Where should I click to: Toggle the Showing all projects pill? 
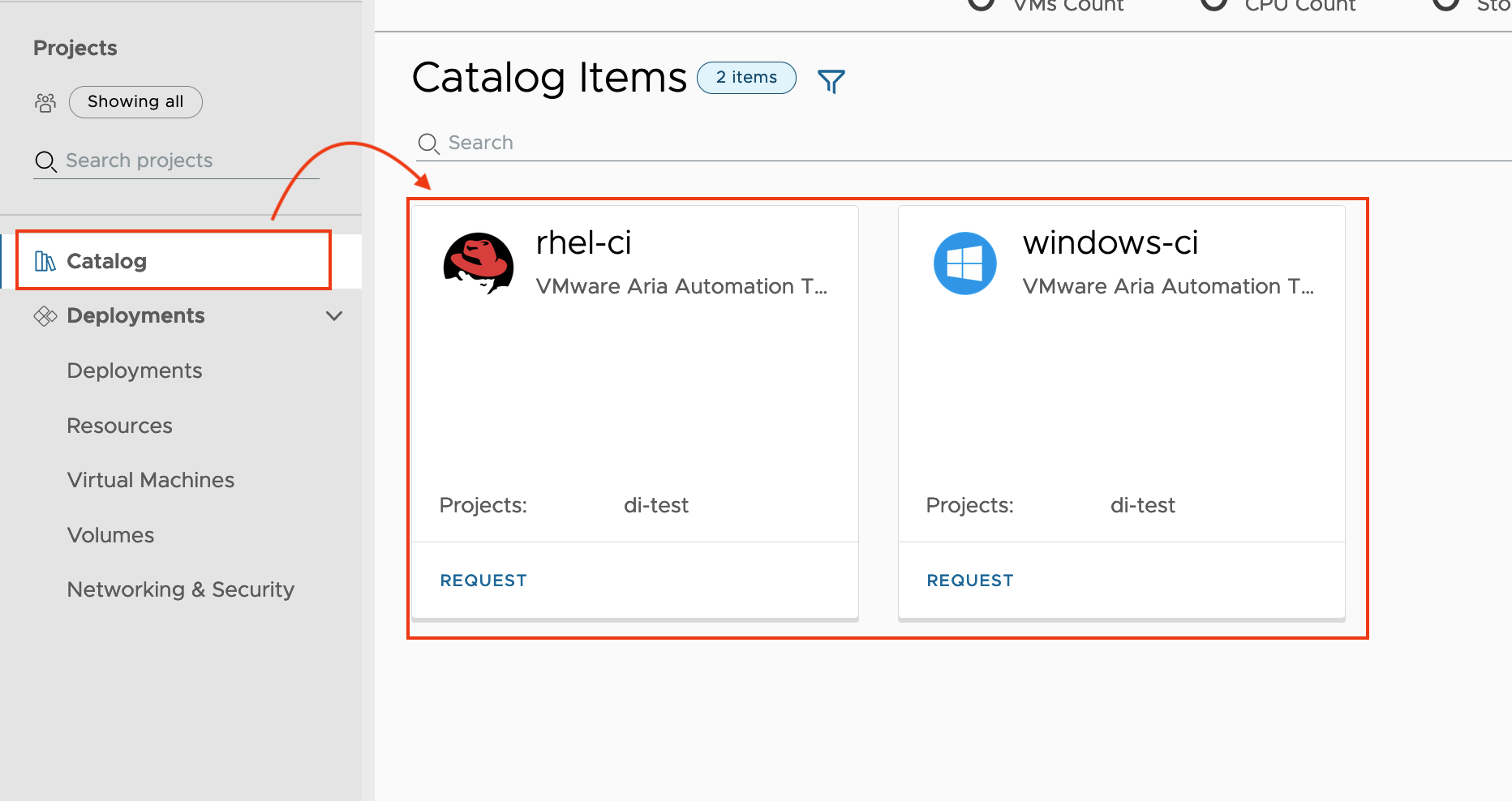(x=135, y=102)
